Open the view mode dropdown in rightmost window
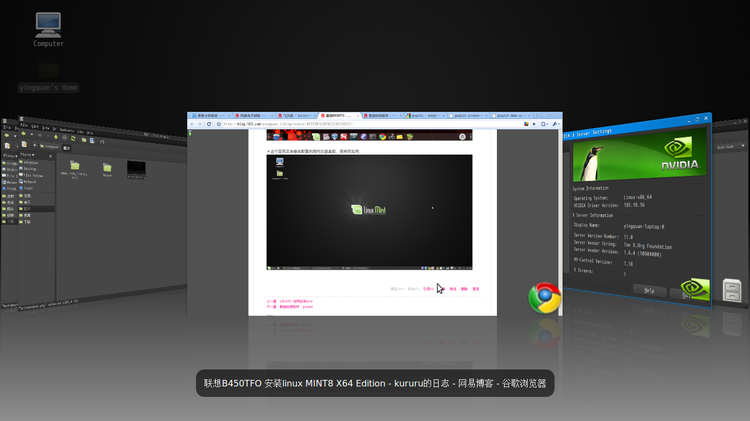Image resolution: width=750 pixels, height=421 pixels. (x=730, y=146)
